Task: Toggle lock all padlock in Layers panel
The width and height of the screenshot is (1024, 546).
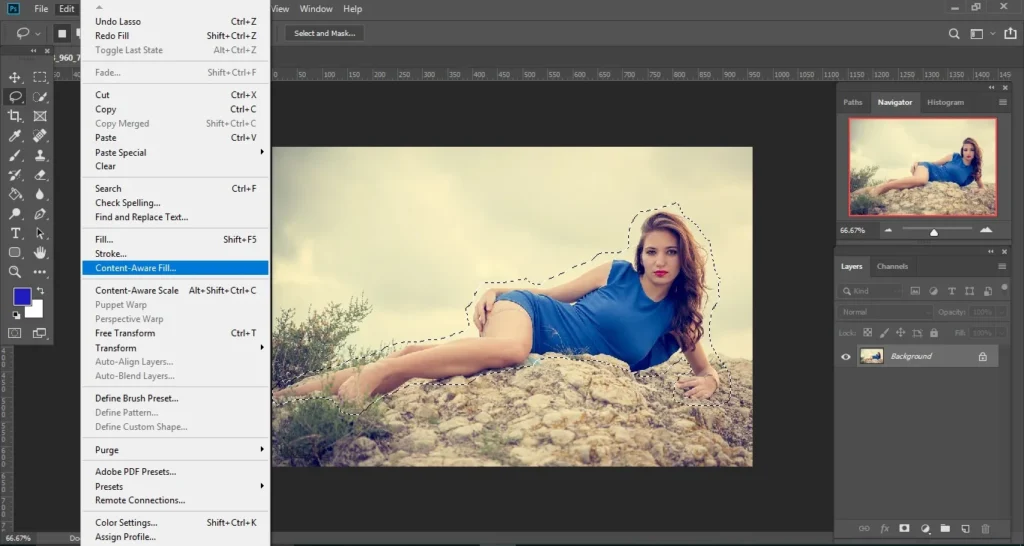Action: pyautogui.click(x=934, y=333)
